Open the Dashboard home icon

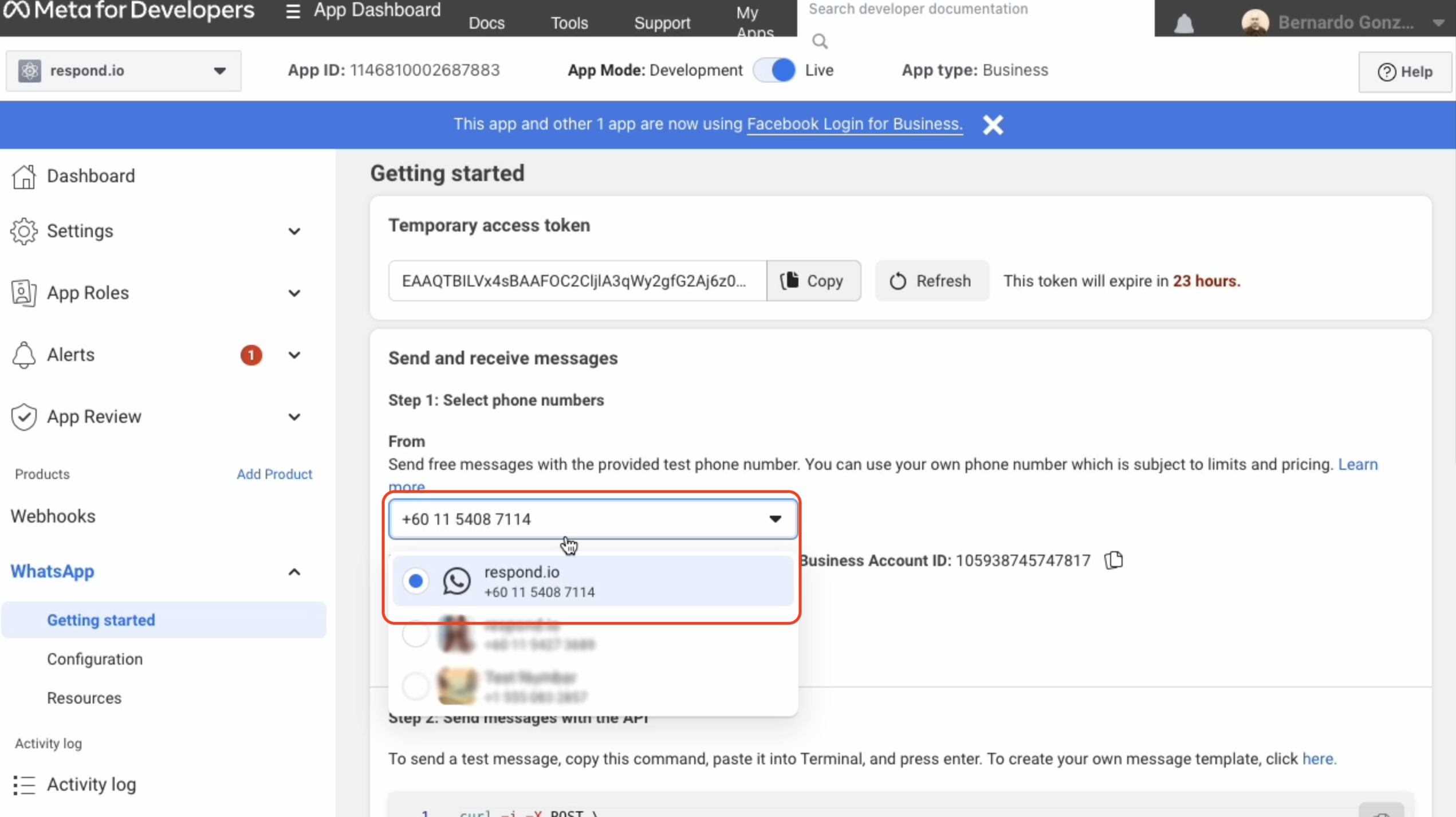(23, 176)
